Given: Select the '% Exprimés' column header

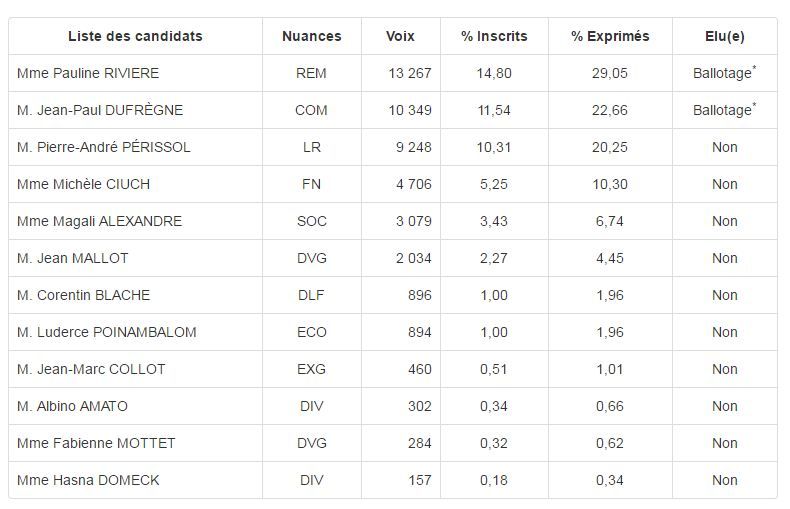Looking at the screenshot, I should (610, 36).
